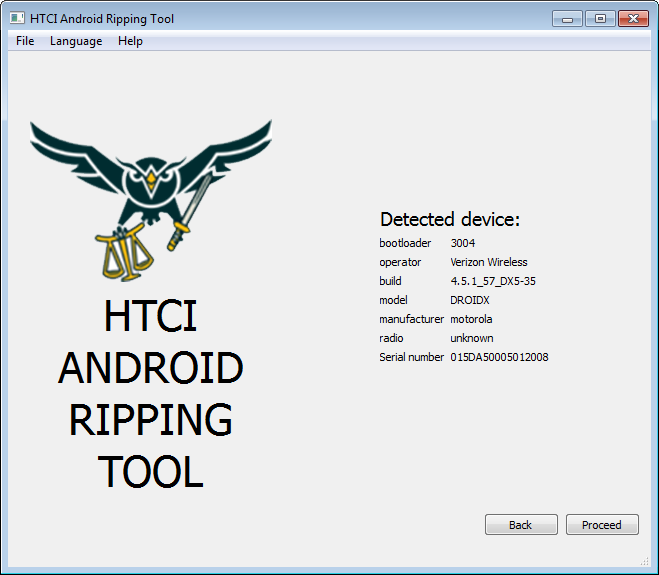Select the radio value unknown
This screenshot has height=575, width=659.
472,338
